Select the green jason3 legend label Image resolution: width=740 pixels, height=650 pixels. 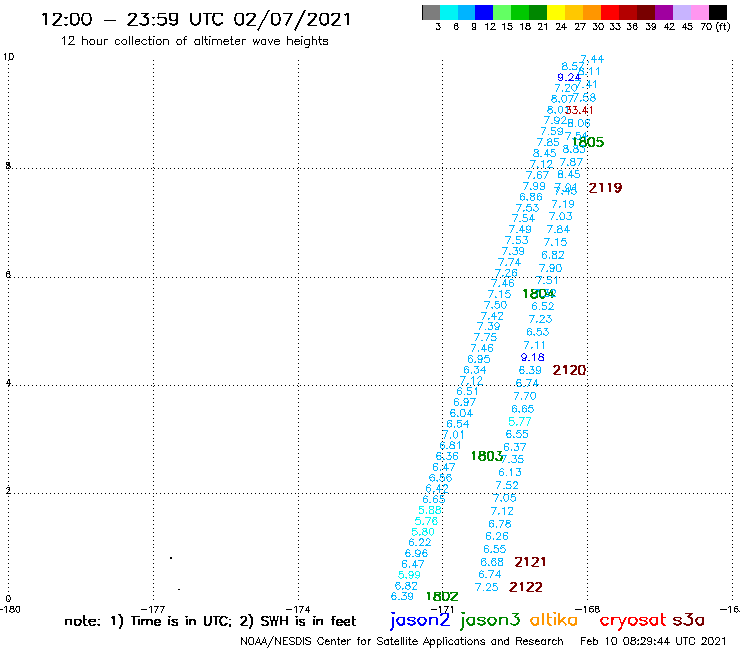[490, 620]
